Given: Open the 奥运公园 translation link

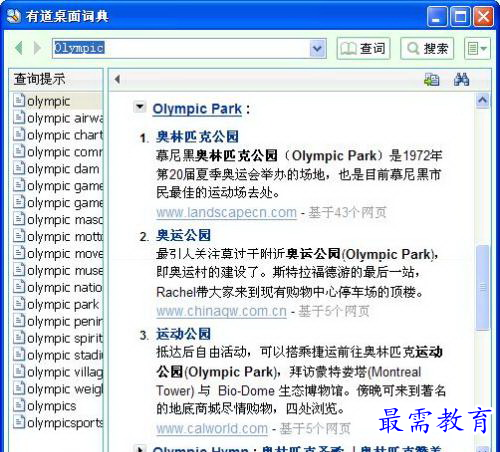Looking at the screenshot, I should tap(183, 235).
